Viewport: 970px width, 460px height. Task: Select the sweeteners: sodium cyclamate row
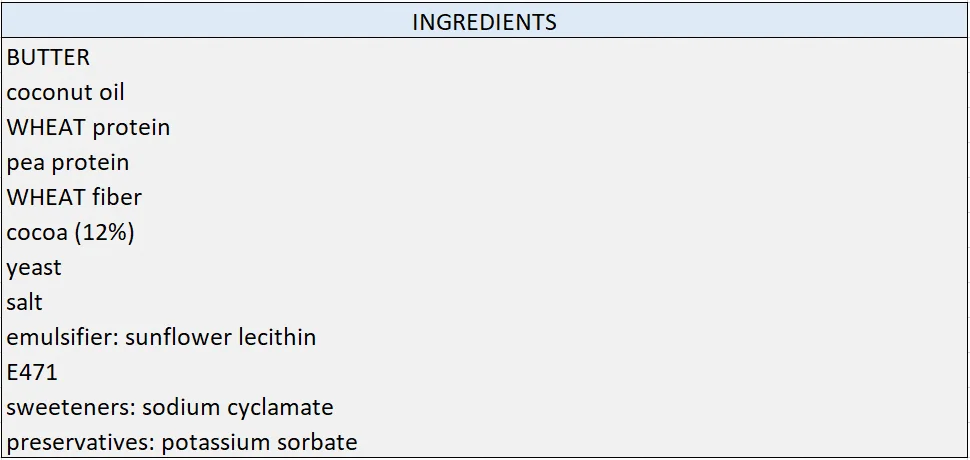(x=484, y=407)
